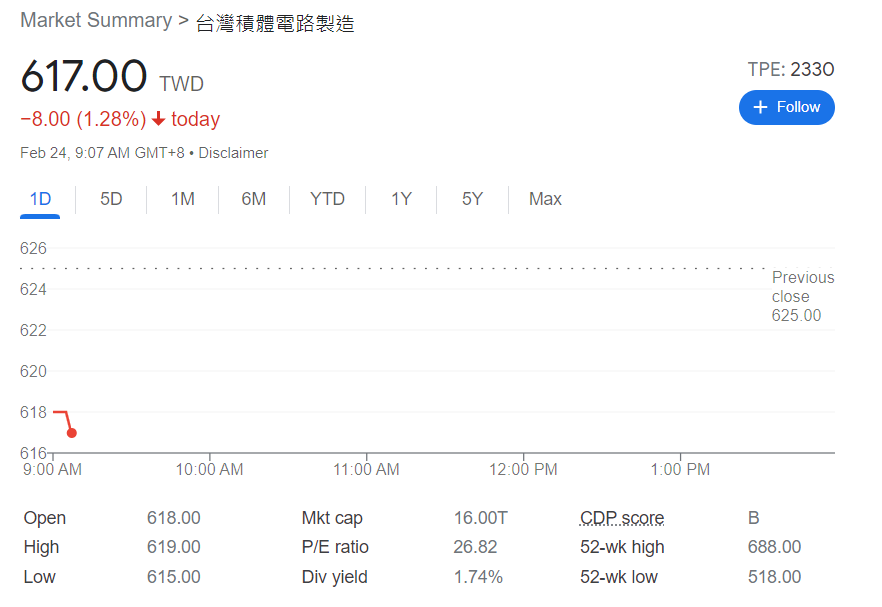
Task: Switch to the 1Y chart tab
Action: (x=401, y=199)
